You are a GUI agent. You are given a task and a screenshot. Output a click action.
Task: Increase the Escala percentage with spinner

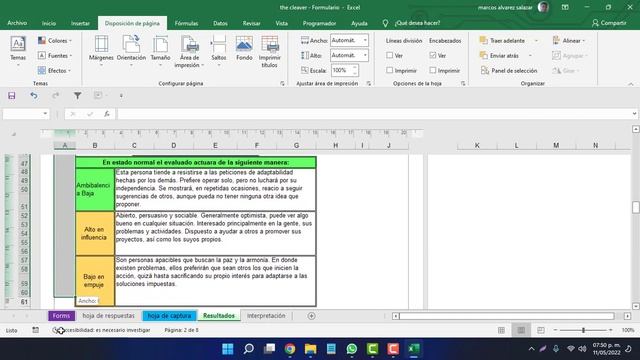(x=355, y=68)
